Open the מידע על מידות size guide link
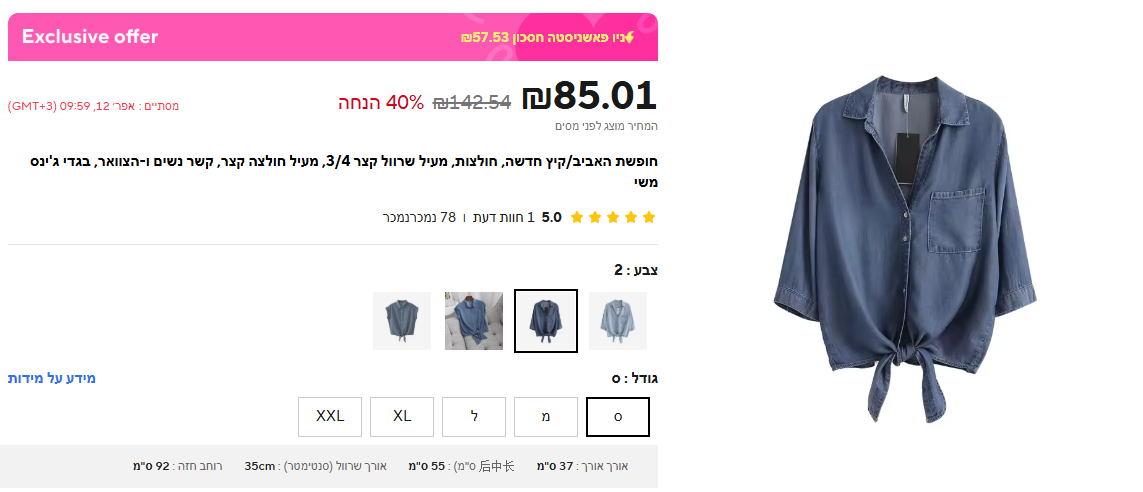The height and width of the screenshot is (492, 1143). (x=52, y=378)
